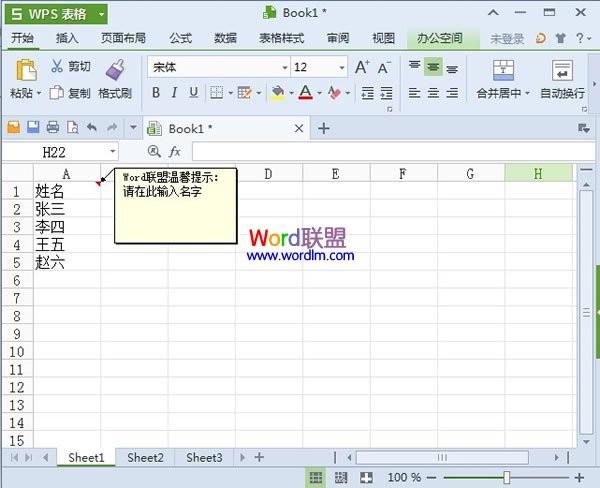The height and width of the screenshot is (488, 600).
Task: Open the font size dropdown
Action: [342, 68]
